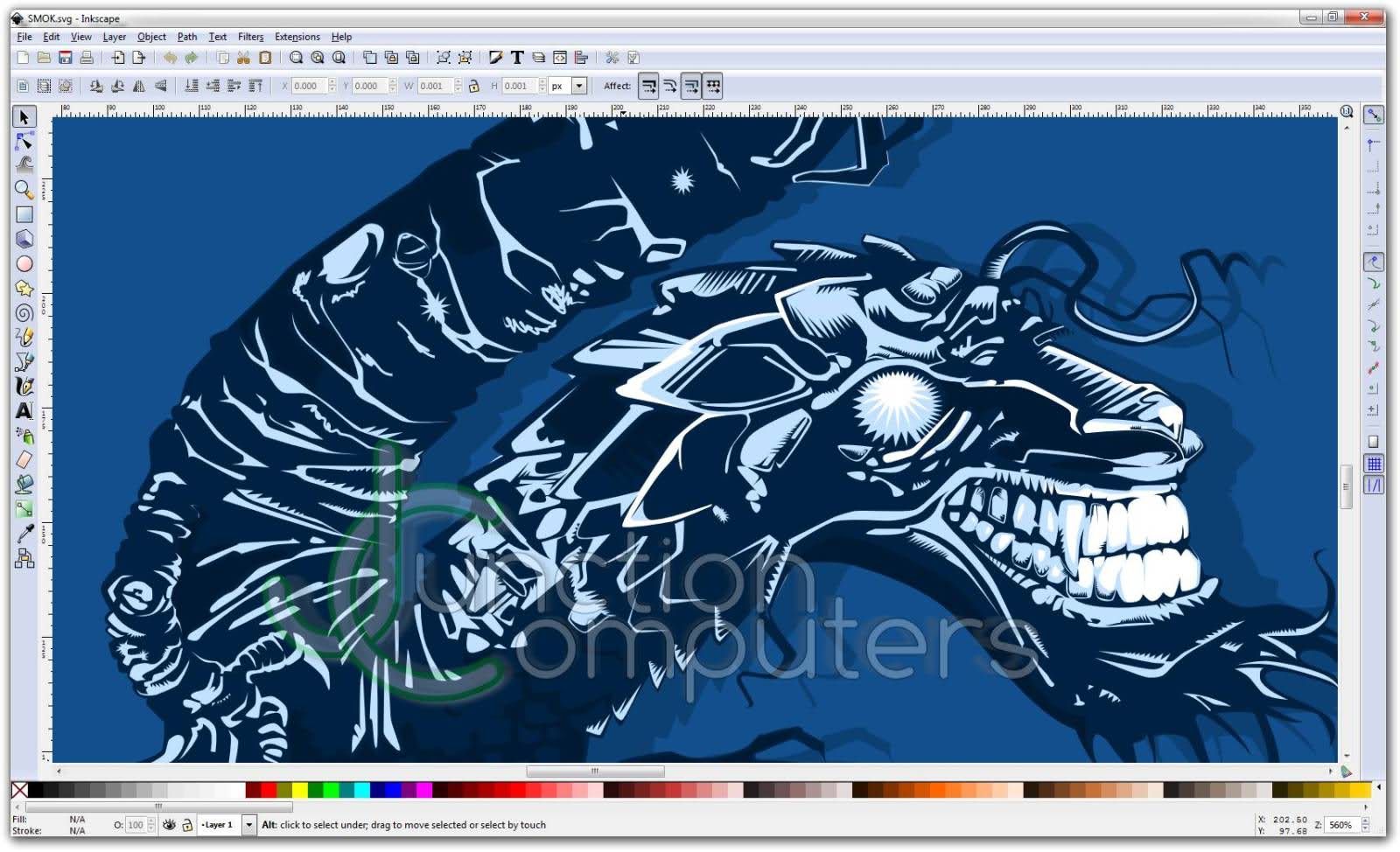Select the Tweak tool
The height and width of the screenshot is (852, 1400).
point(24,165)
